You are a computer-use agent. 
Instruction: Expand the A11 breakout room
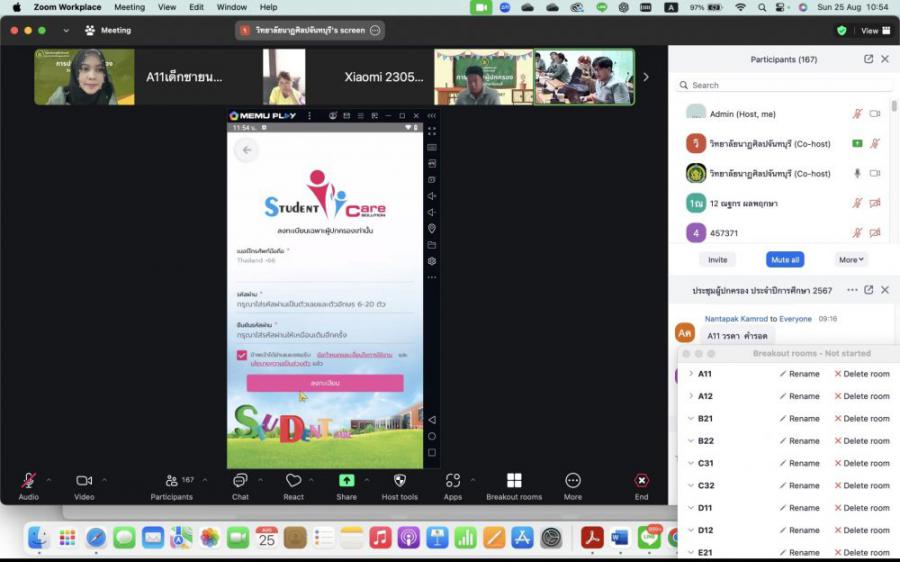click(x=690, y=374)
